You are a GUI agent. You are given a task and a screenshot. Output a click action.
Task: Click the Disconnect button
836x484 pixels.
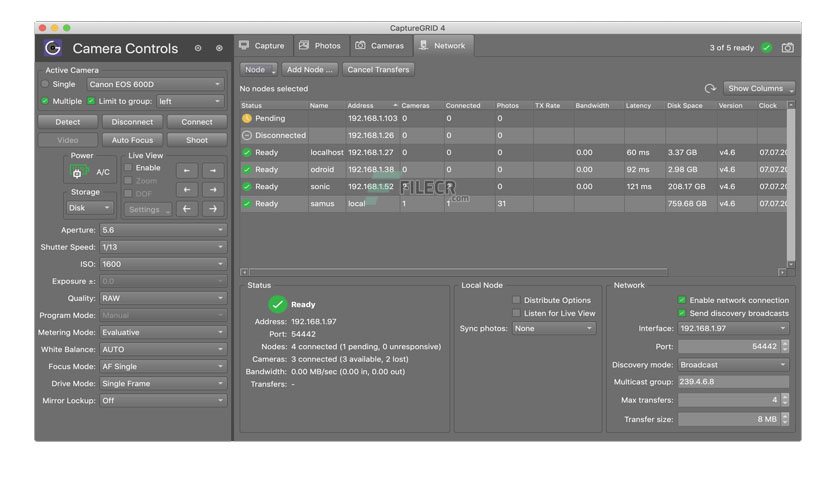[x=132, y=122]
